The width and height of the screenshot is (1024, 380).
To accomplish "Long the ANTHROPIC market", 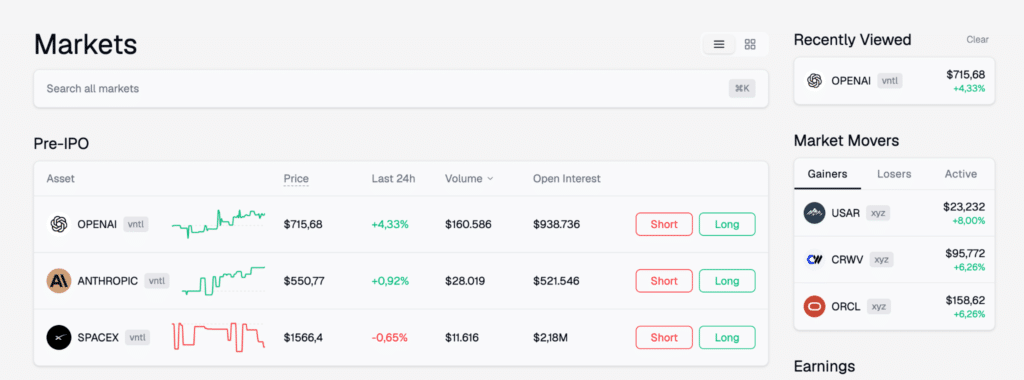I will 727,281.
